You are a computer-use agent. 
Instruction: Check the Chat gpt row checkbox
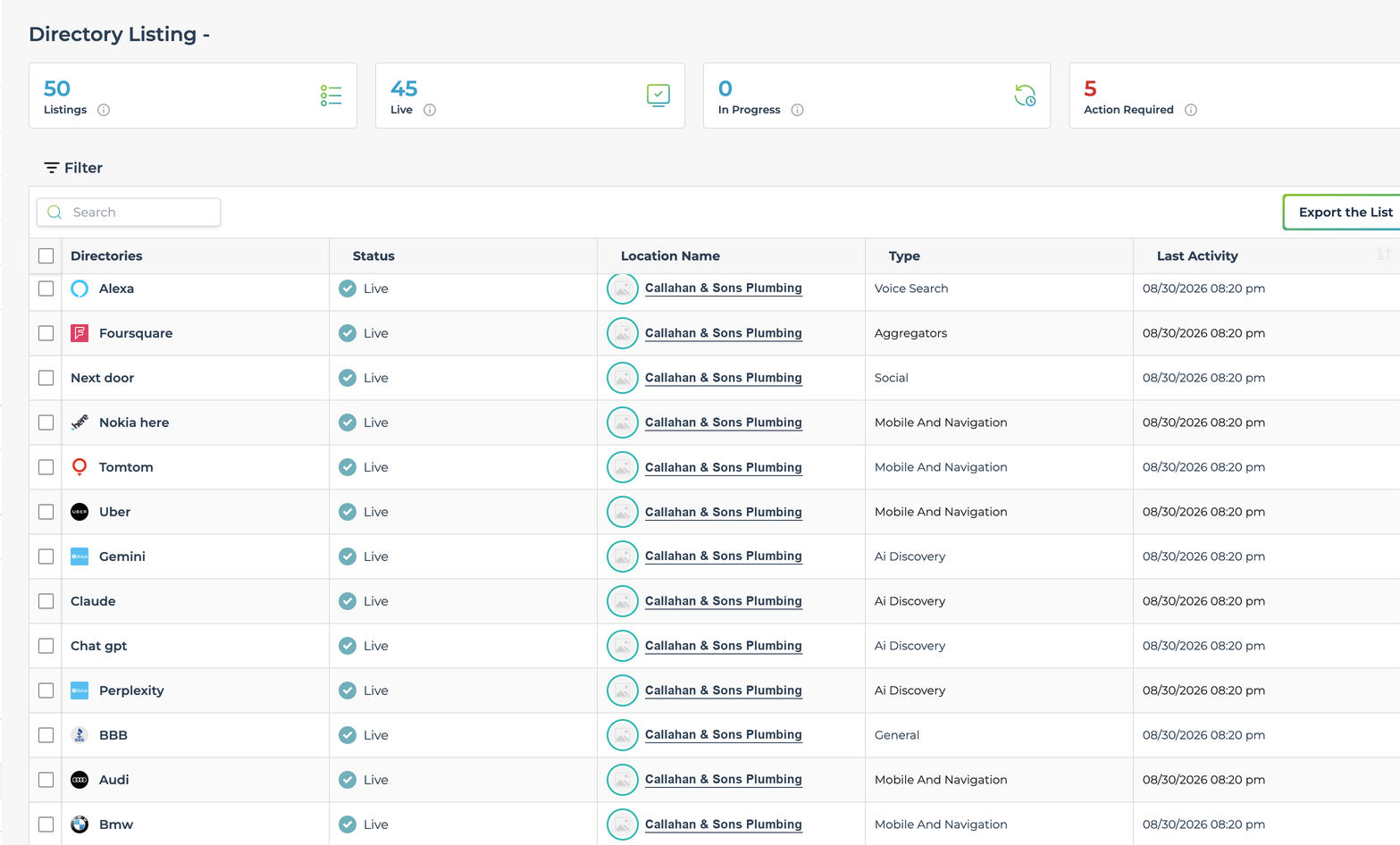click(46, 646)
